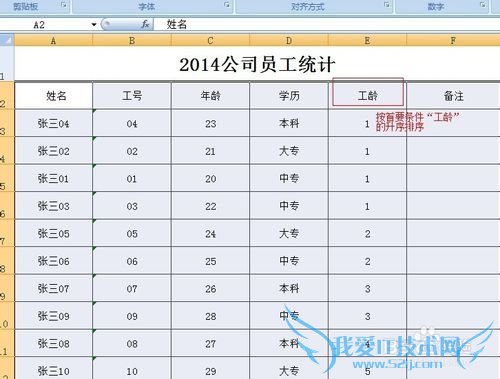Open the 字体 group dialog launcher
Viewport: 500px width, 379px height.
(x=227, y=5)
